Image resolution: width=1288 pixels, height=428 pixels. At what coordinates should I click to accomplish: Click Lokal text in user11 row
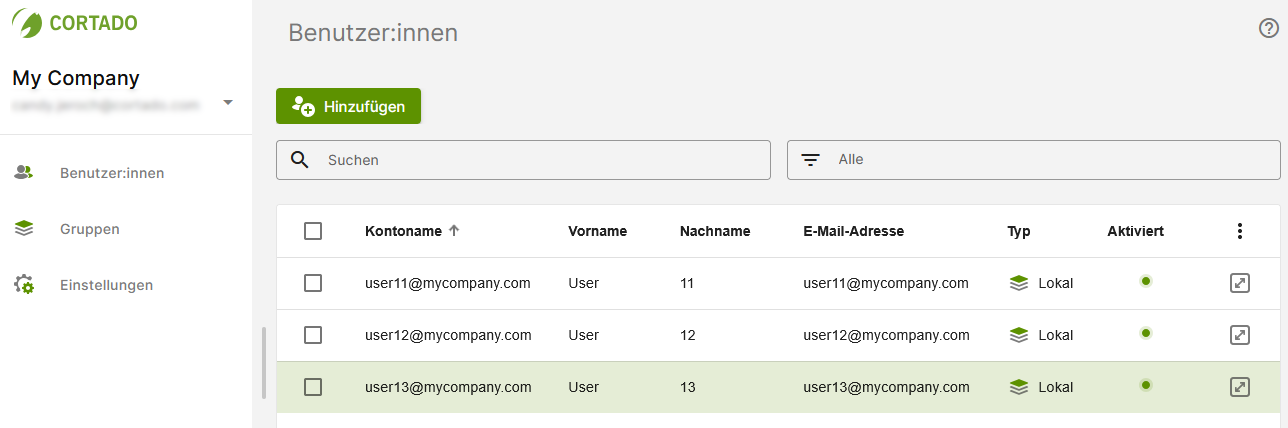[1056, 283]
